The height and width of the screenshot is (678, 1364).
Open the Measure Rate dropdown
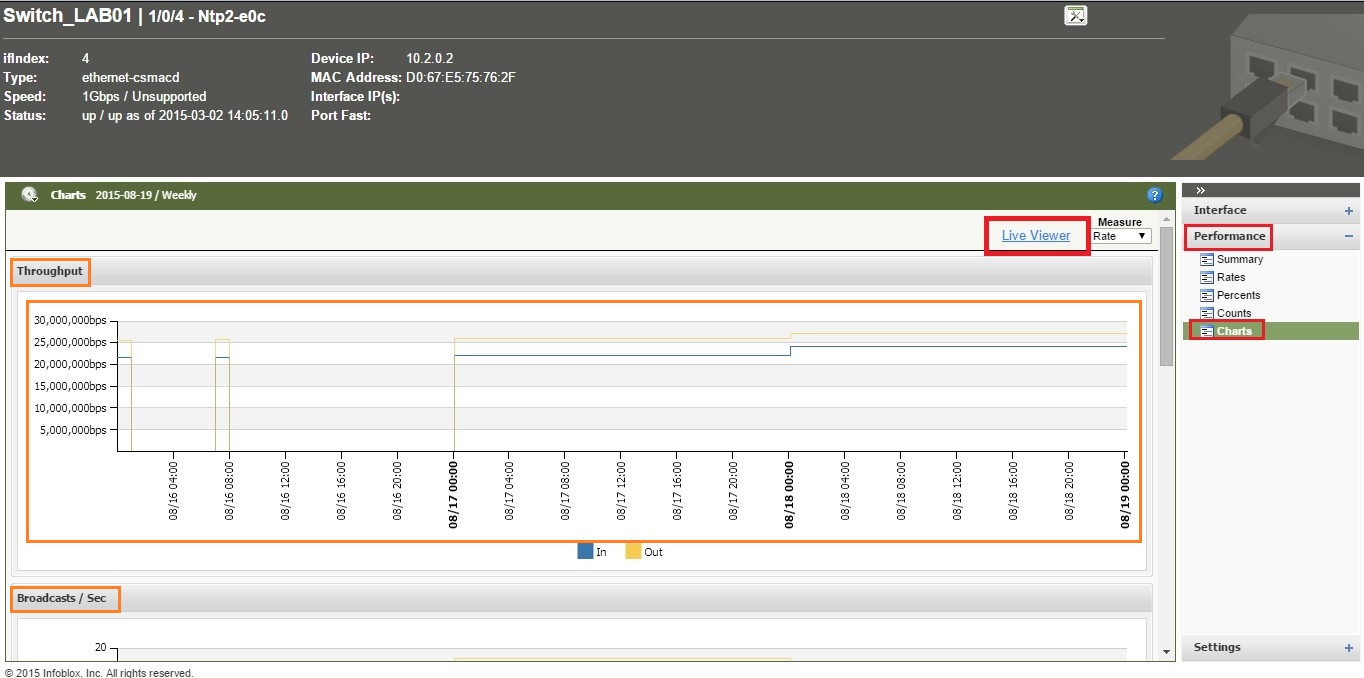click(1120, 236)
